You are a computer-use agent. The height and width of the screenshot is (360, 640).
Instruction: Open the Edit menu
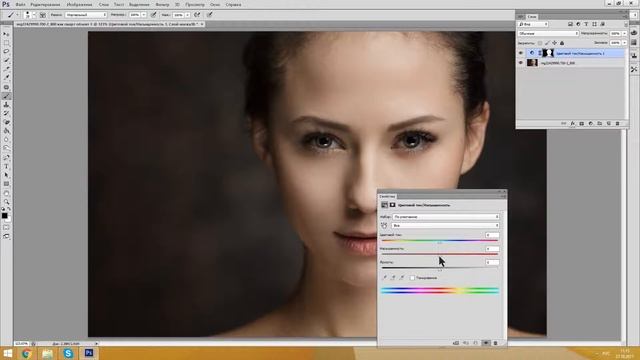(x=45, y=4)
